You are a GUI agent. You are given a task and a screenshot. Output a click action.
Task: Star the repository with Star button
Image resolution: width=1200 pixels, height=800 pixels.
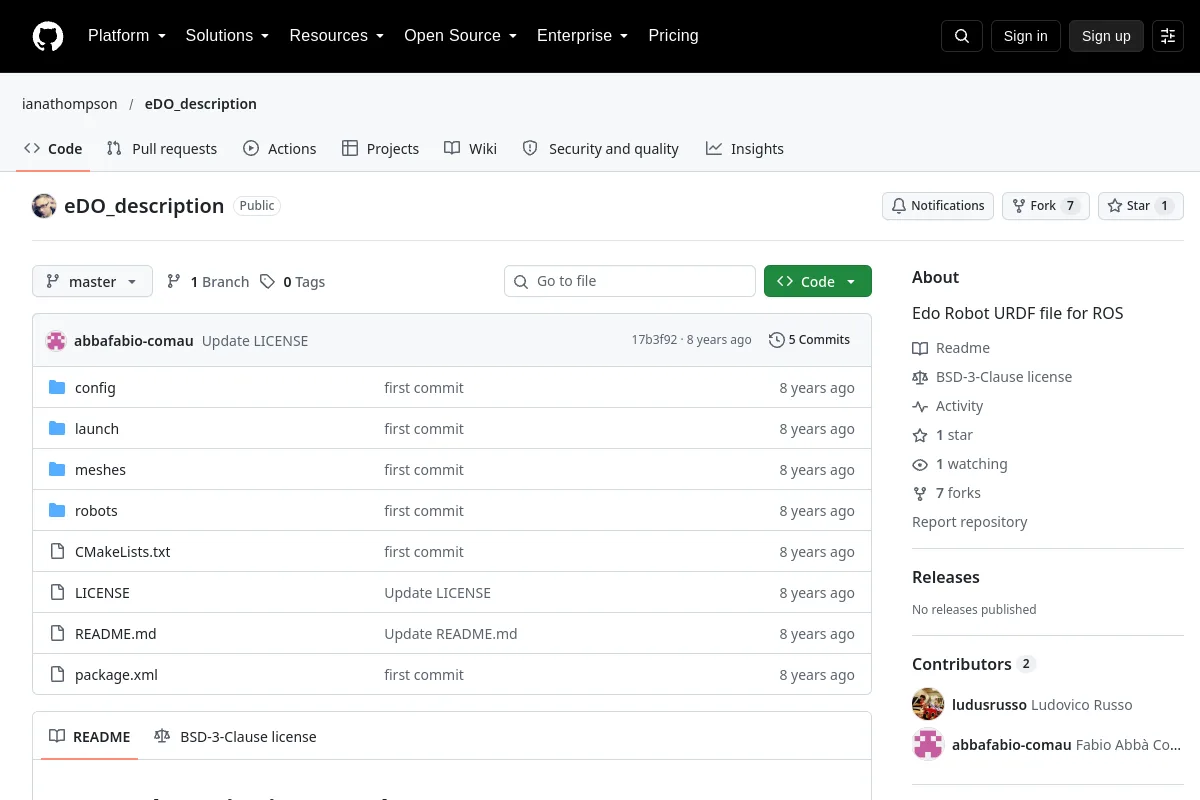click(1141, 206)
